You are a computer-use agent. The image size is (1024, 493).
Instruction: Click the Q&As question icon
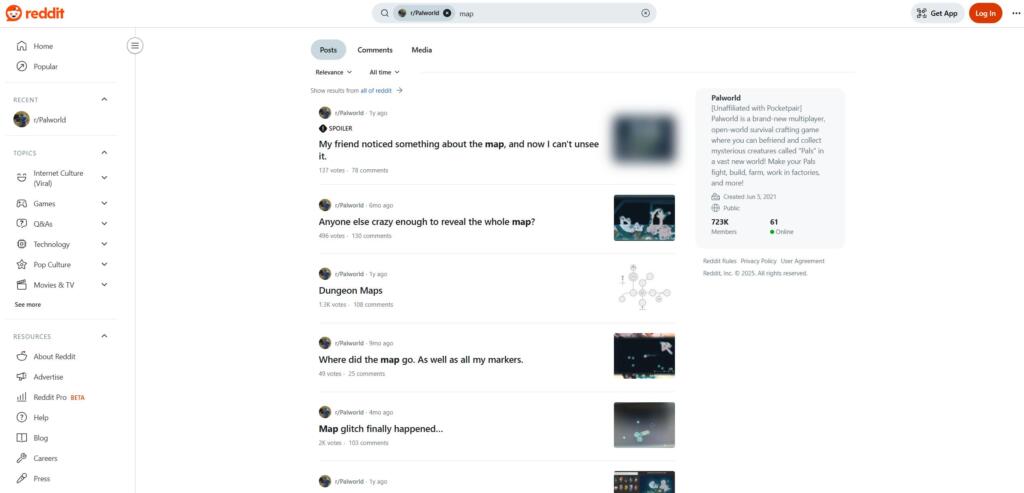pos(22,224)
